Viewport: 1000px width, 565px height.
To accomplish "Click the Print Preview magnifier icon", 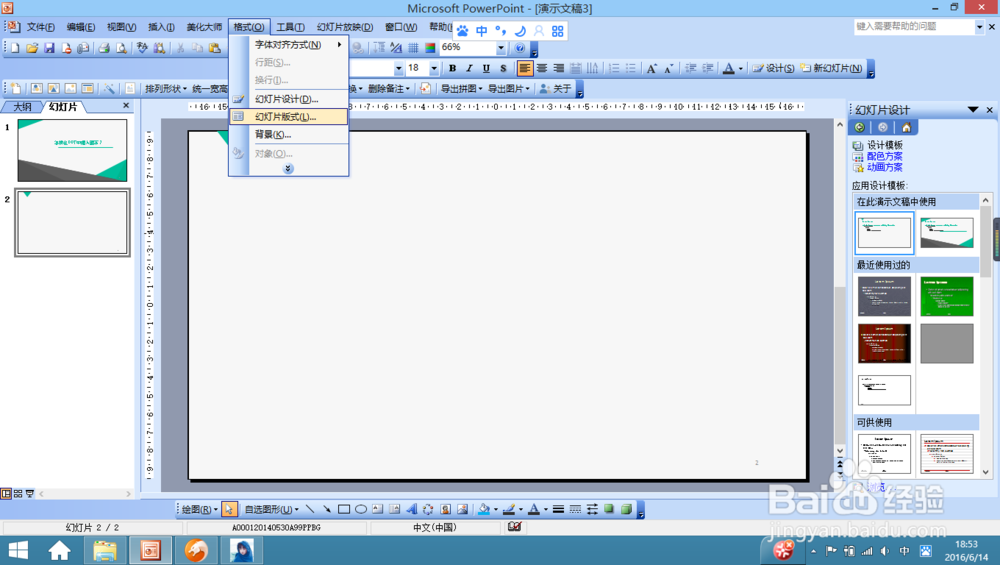I will pos(121,48).
